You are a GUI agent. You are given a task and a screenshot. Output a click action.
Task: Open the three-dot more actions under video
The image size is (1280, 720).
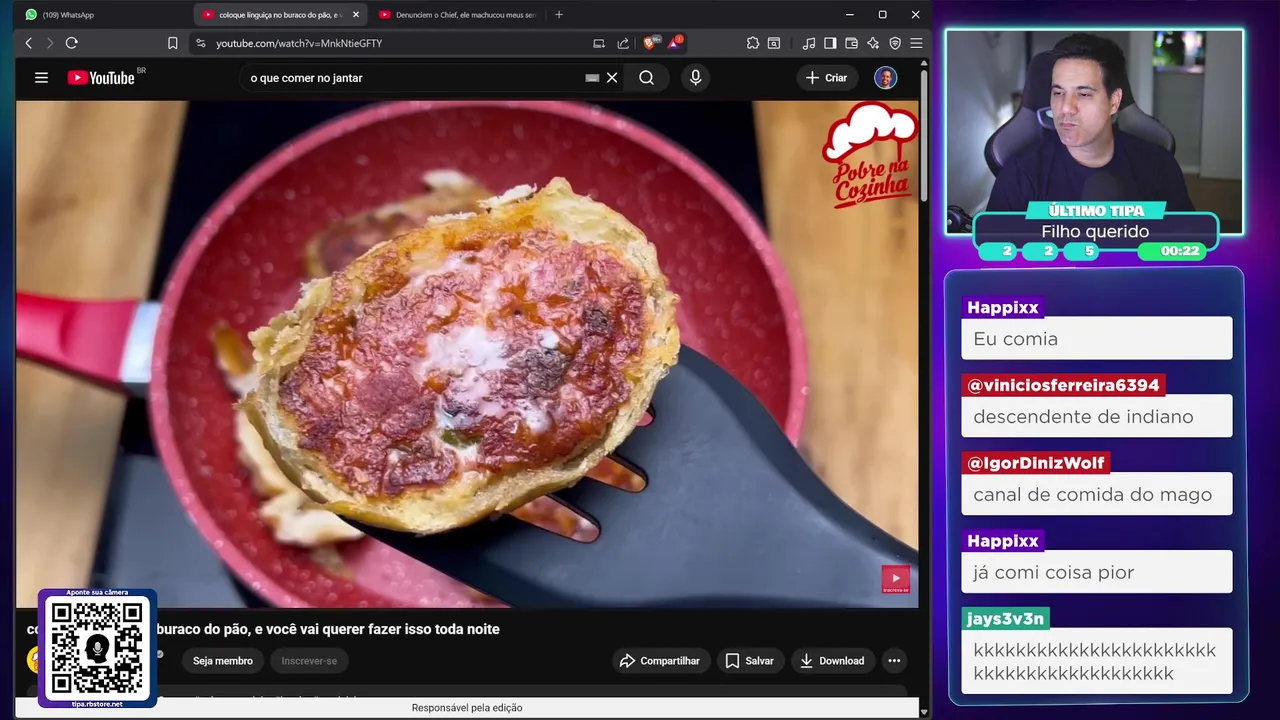[894, 660]
